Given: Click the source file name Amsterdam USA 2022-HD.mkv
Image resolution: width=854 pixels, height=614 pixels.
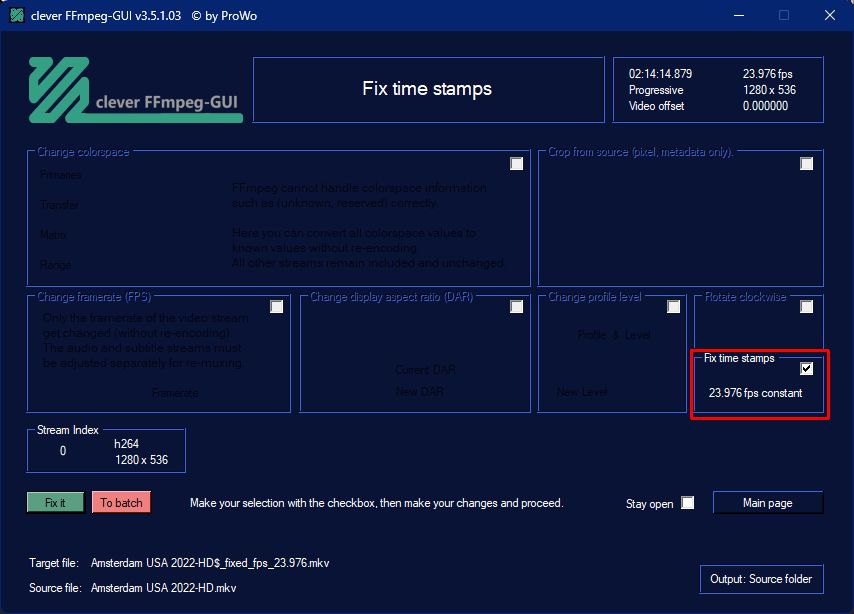Looking at the screenshot, I should pyautogui.click(x=163, y=588).
